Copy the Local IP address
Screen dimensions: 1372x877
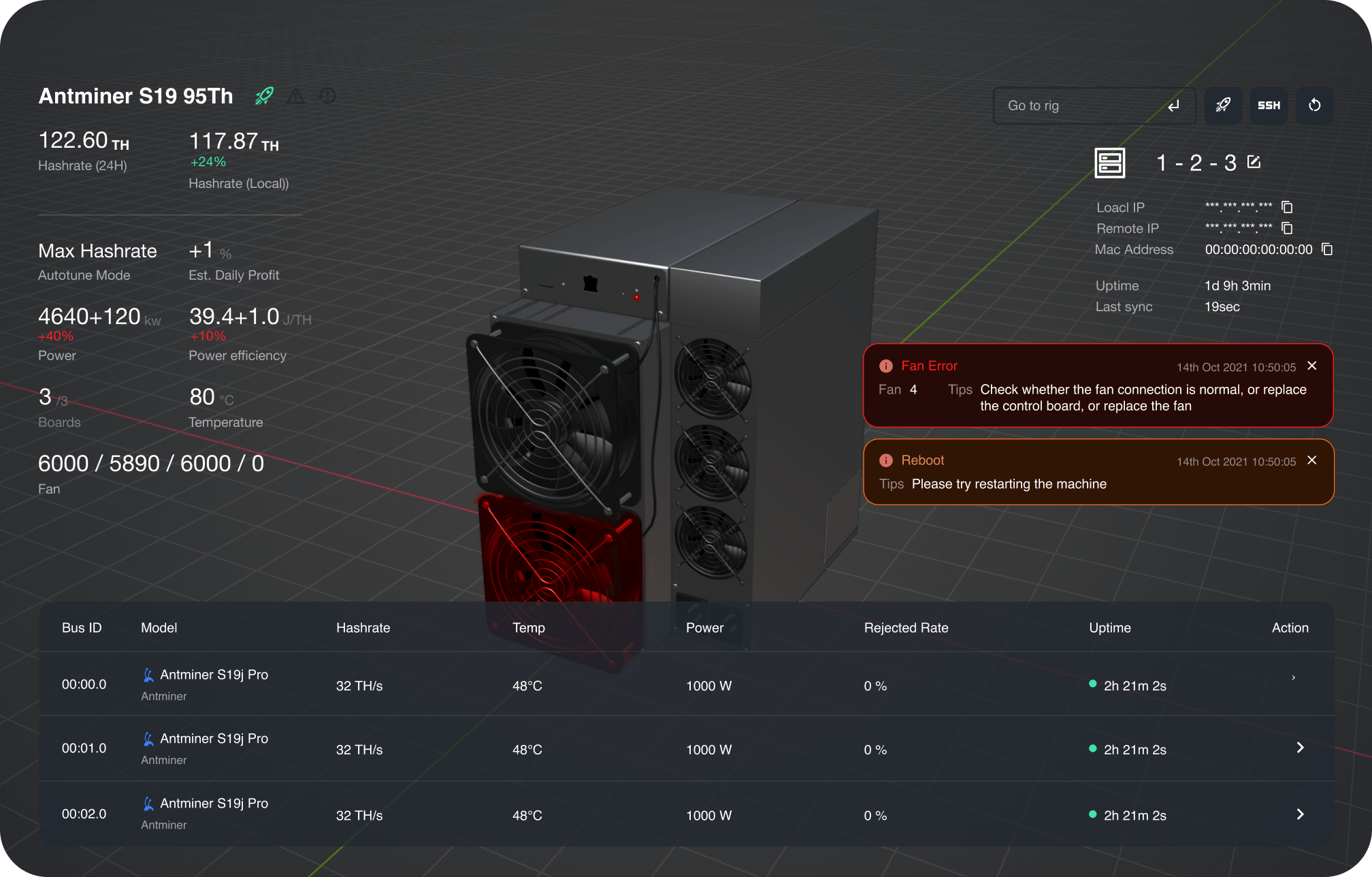point(1287,207)
